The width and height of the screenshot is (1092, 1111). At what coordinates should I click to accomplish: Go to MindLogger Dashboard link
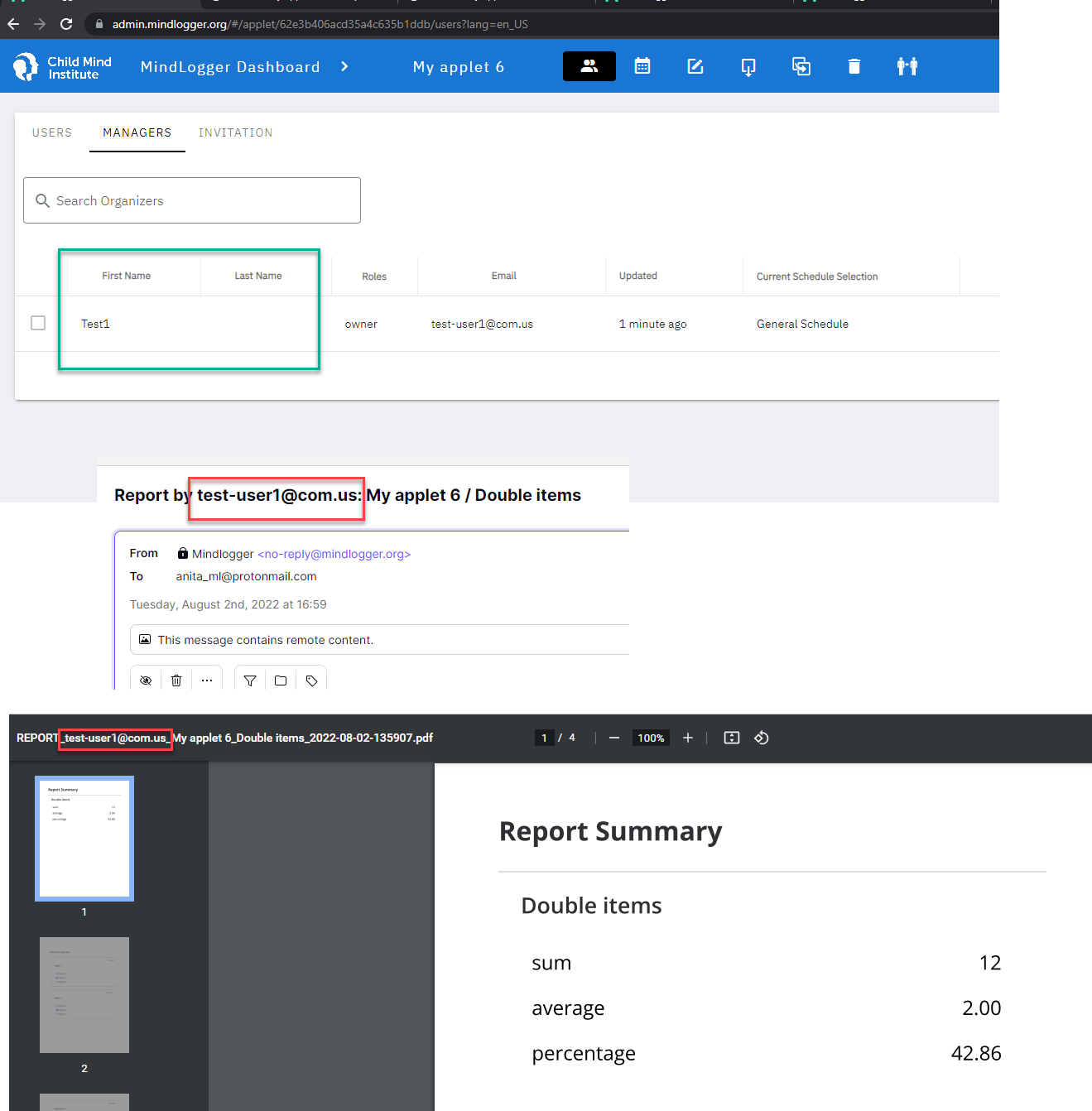click(x=230, y=67)
